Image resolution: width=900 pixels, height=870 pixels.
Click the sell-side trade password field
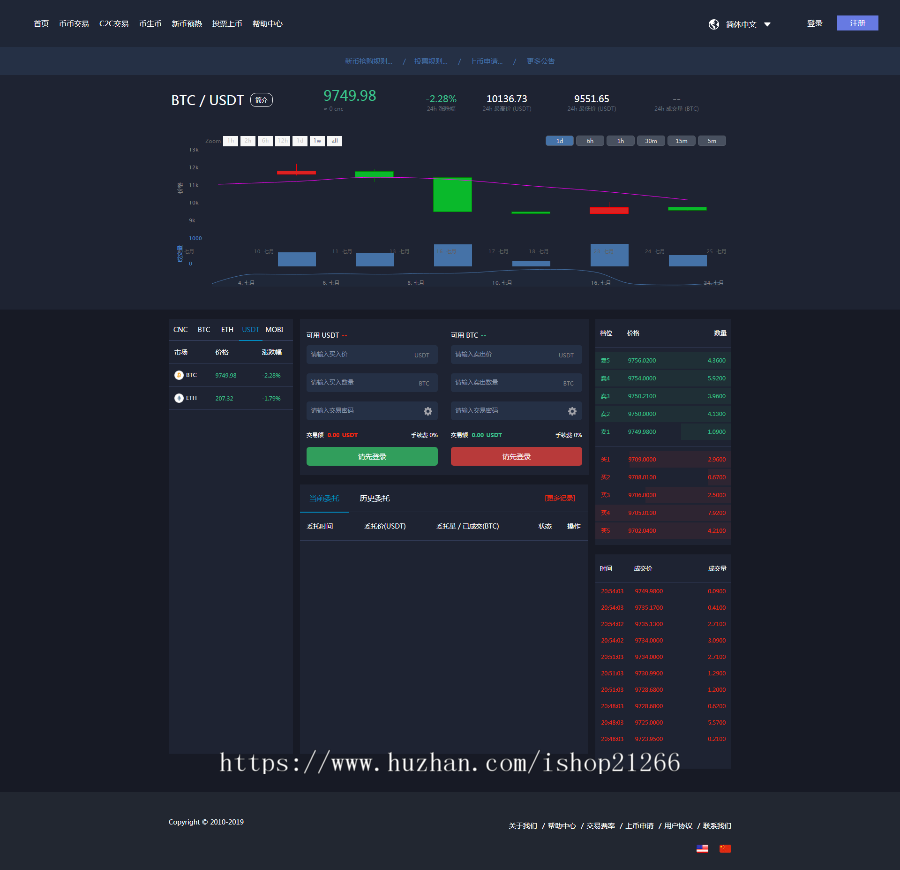tap(516, 411)
